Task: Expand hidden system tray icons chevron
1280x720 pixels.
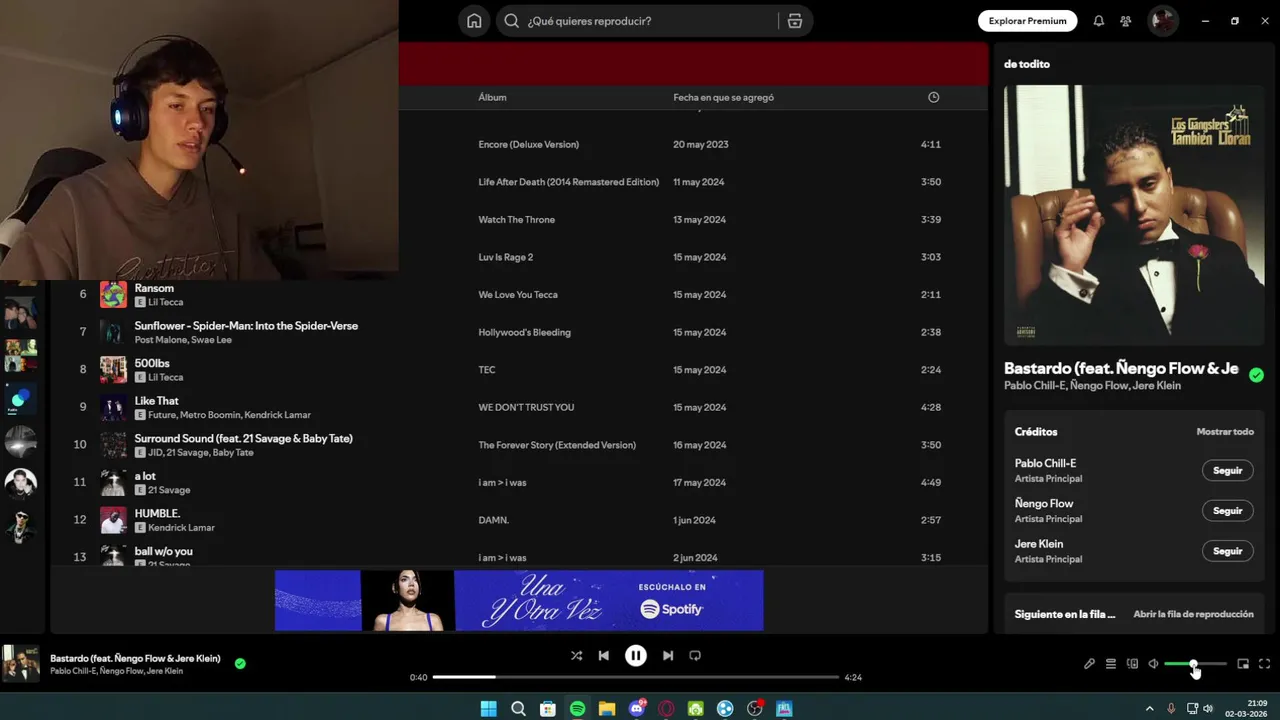Action: pyautogui.click(x=1149, y=708)
